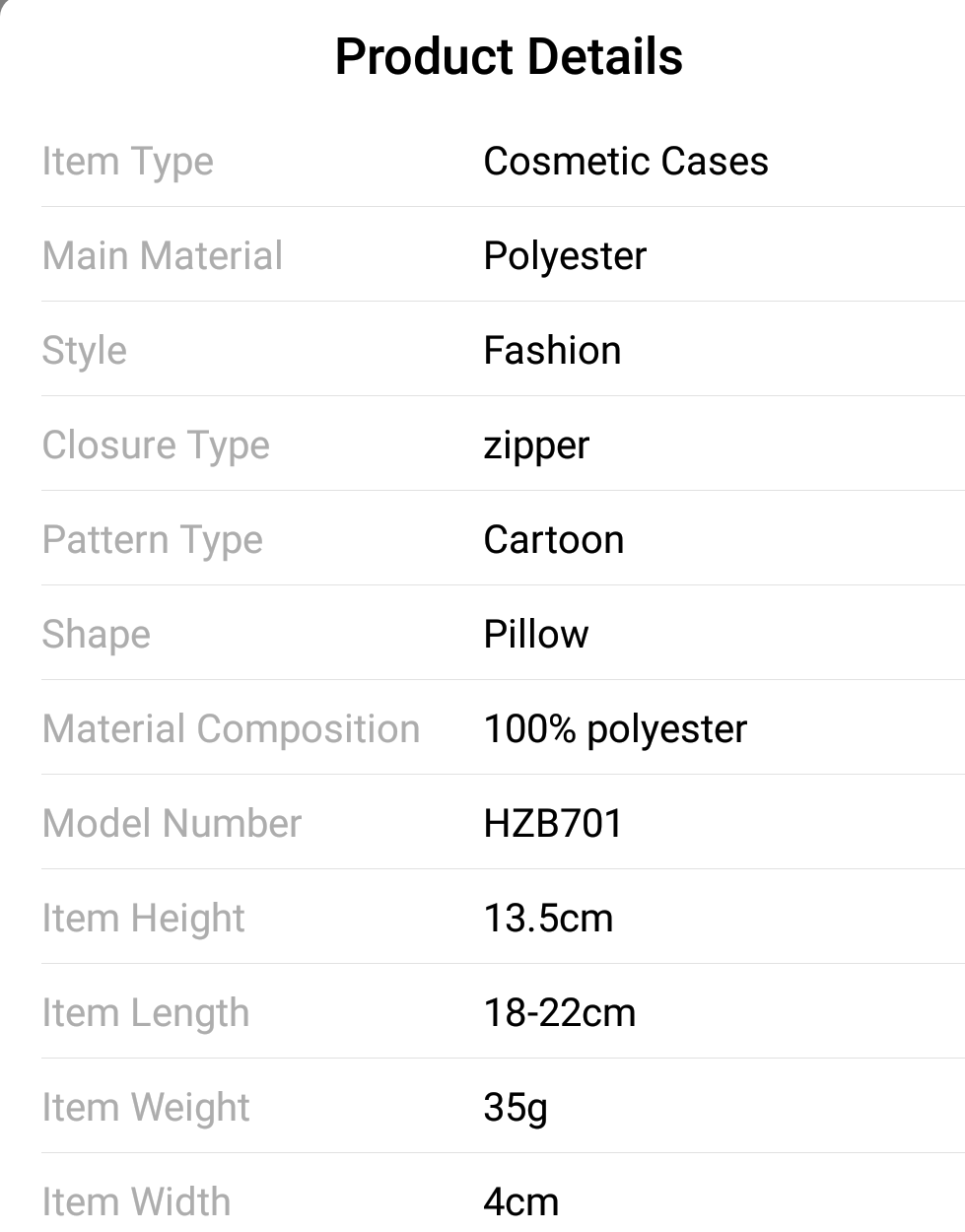Select the Material Composition label
The width and height of the screenshot is (965, 1232).
pos(232,729)
